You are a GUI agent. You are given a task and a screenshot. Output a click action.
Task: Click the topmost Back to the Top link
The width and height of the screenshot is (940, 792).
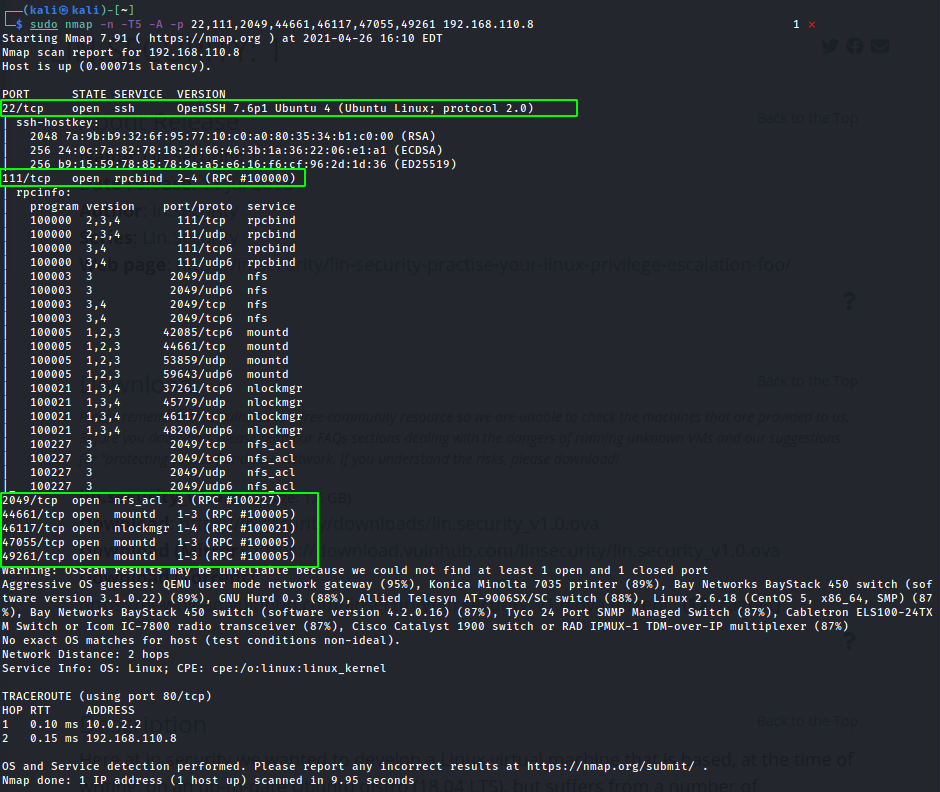pyautogui.click(x=807, y=118)
